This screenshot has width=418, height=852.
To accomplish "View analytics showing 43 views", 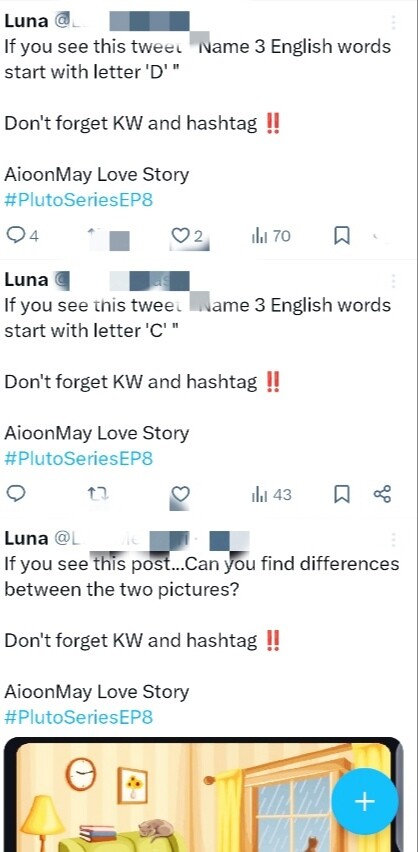I will 271,494.
